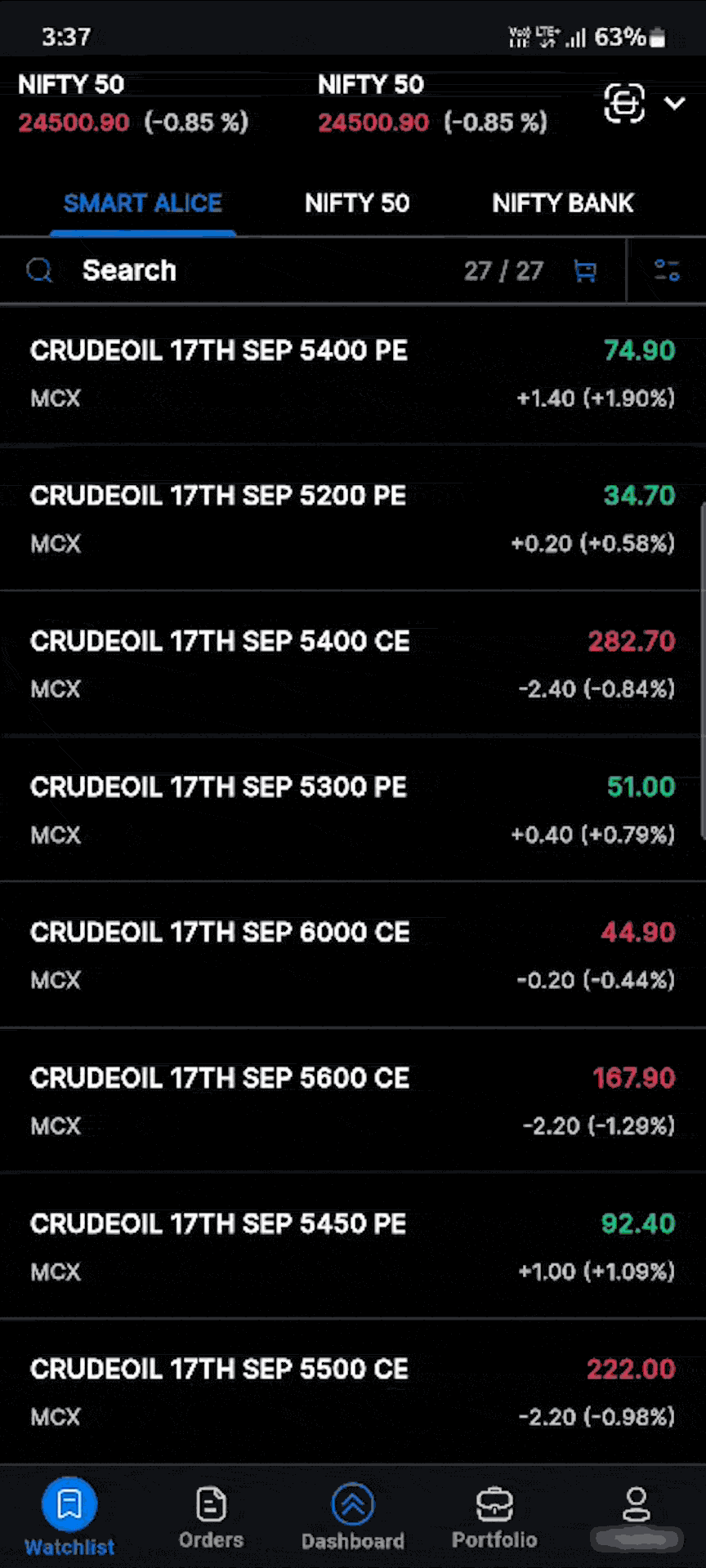
Task: Open CRUDEOIL 17TH SEP 6000 CE contract
Action: point(220,933)
